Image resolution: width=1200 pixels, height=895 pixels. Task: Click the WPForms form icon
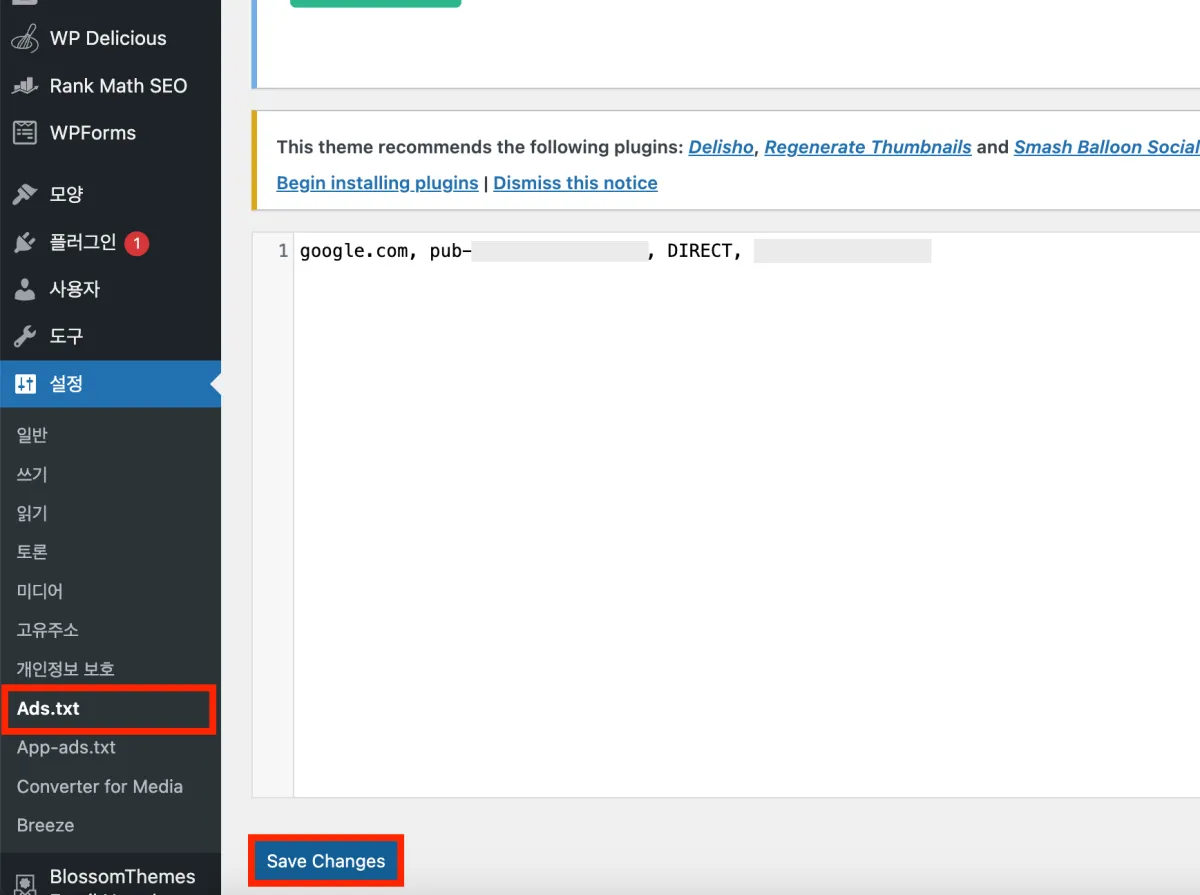[x=24, y=132]
